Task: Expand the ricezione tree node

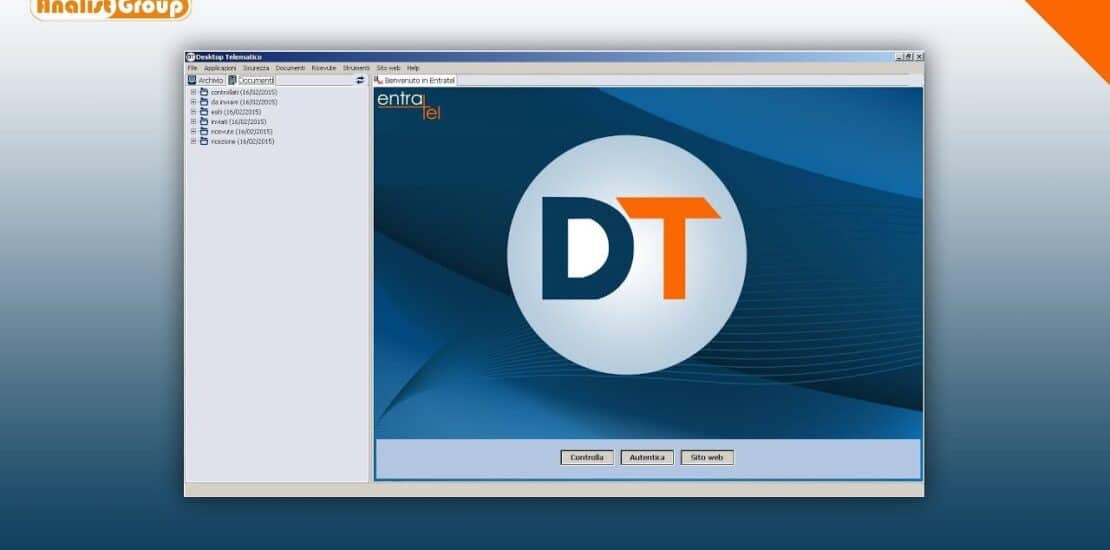Action: tap(193, 142)
